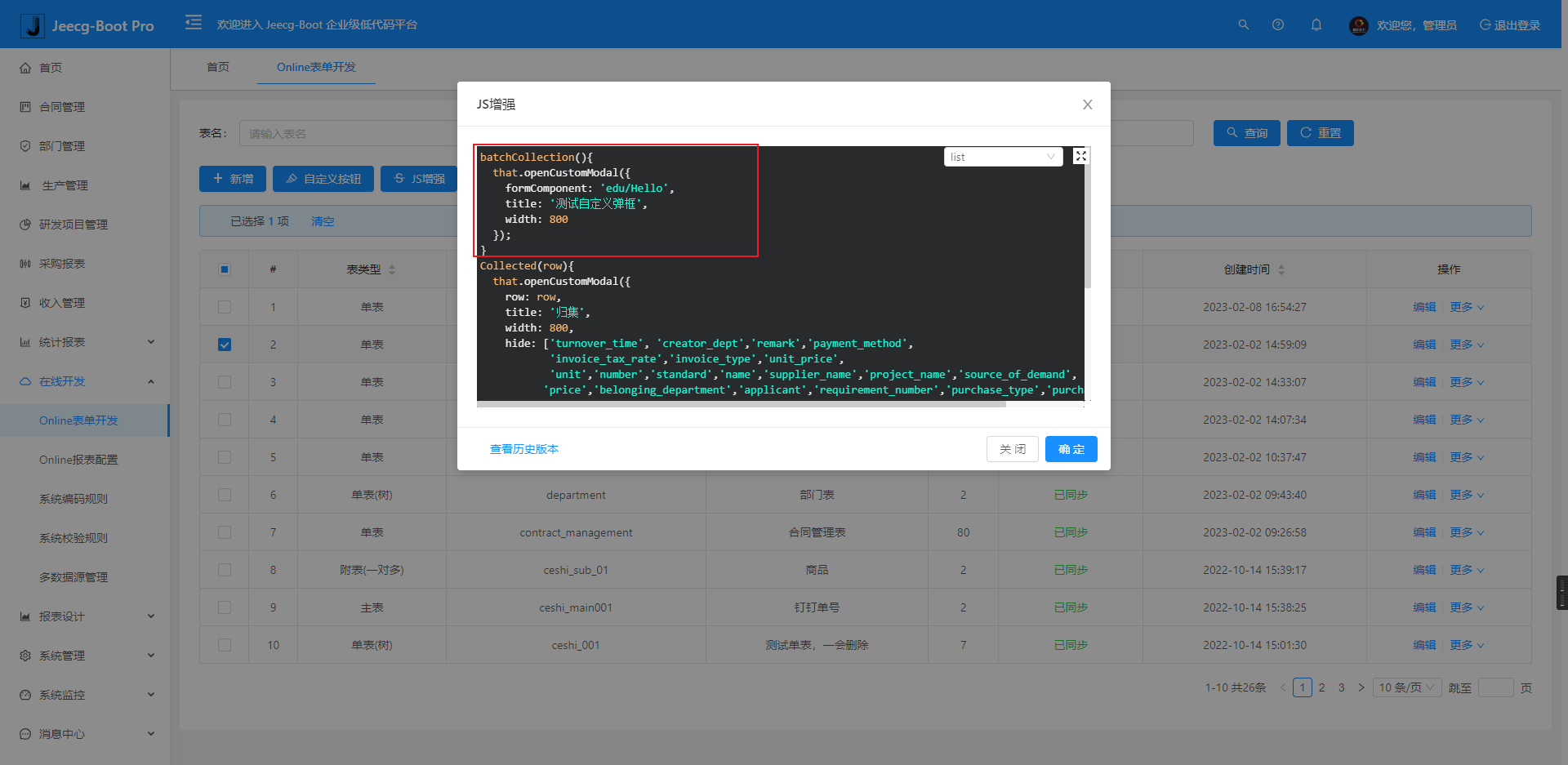Screen dimensions: 1568x765
Task: Collapse the 在线开发 sidebar group
Action: coord(85,381)
